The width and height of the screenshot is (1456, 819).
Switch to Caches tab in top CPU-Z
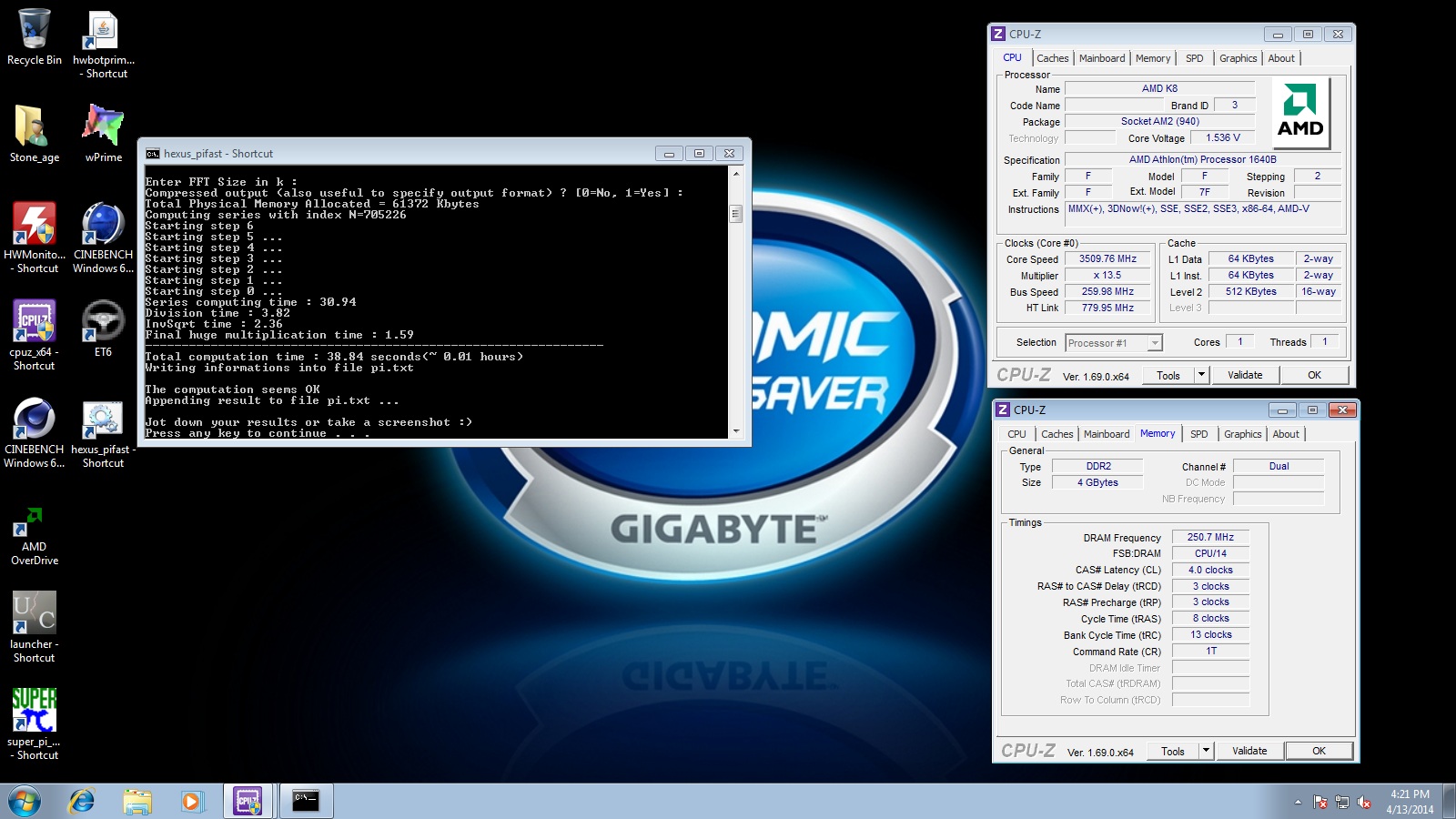tap(1053, 58)
